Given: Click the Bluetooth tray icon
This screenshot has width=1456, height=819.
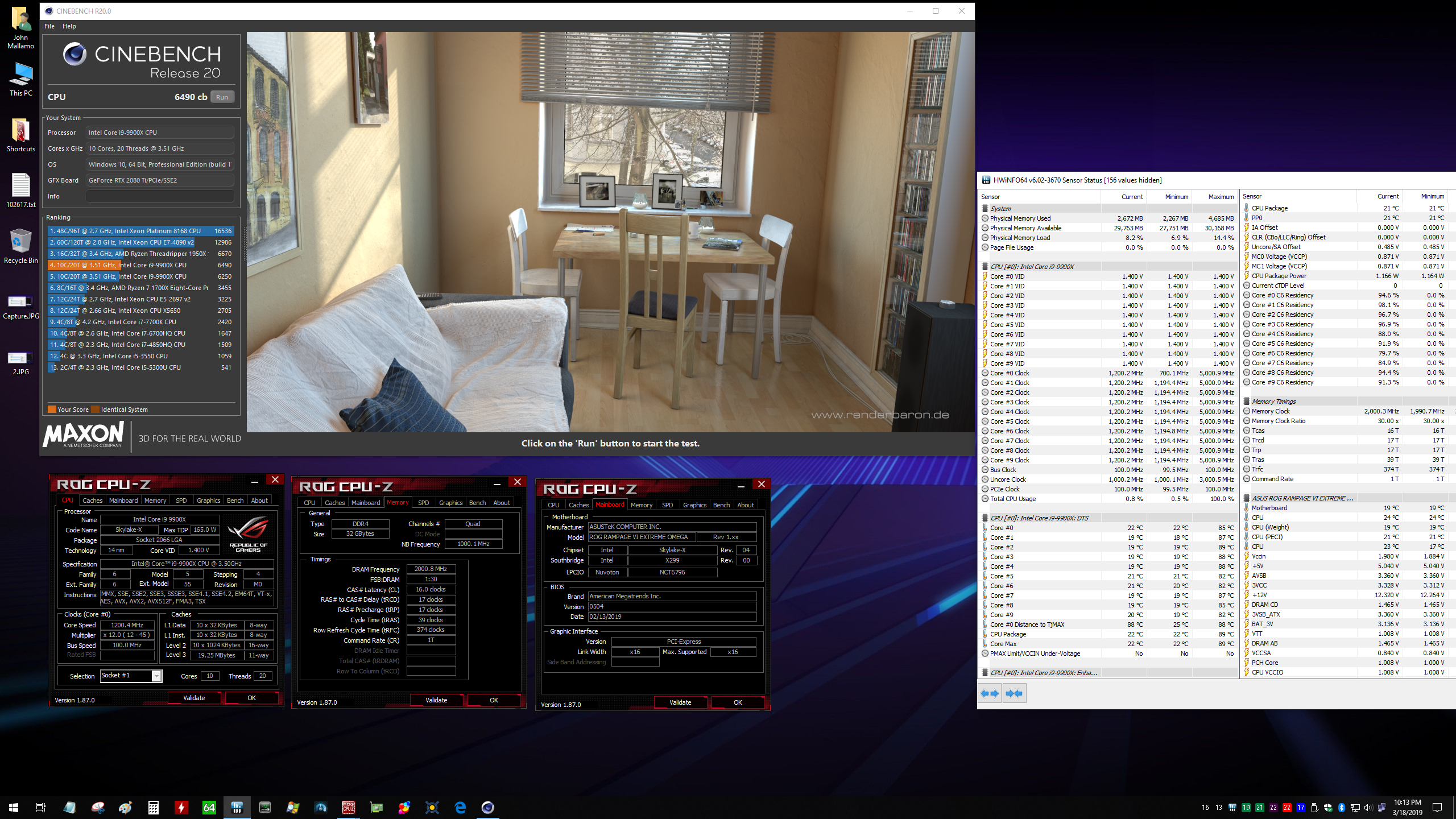Looking at the screenshot, I should click(x=1341, y=808).
